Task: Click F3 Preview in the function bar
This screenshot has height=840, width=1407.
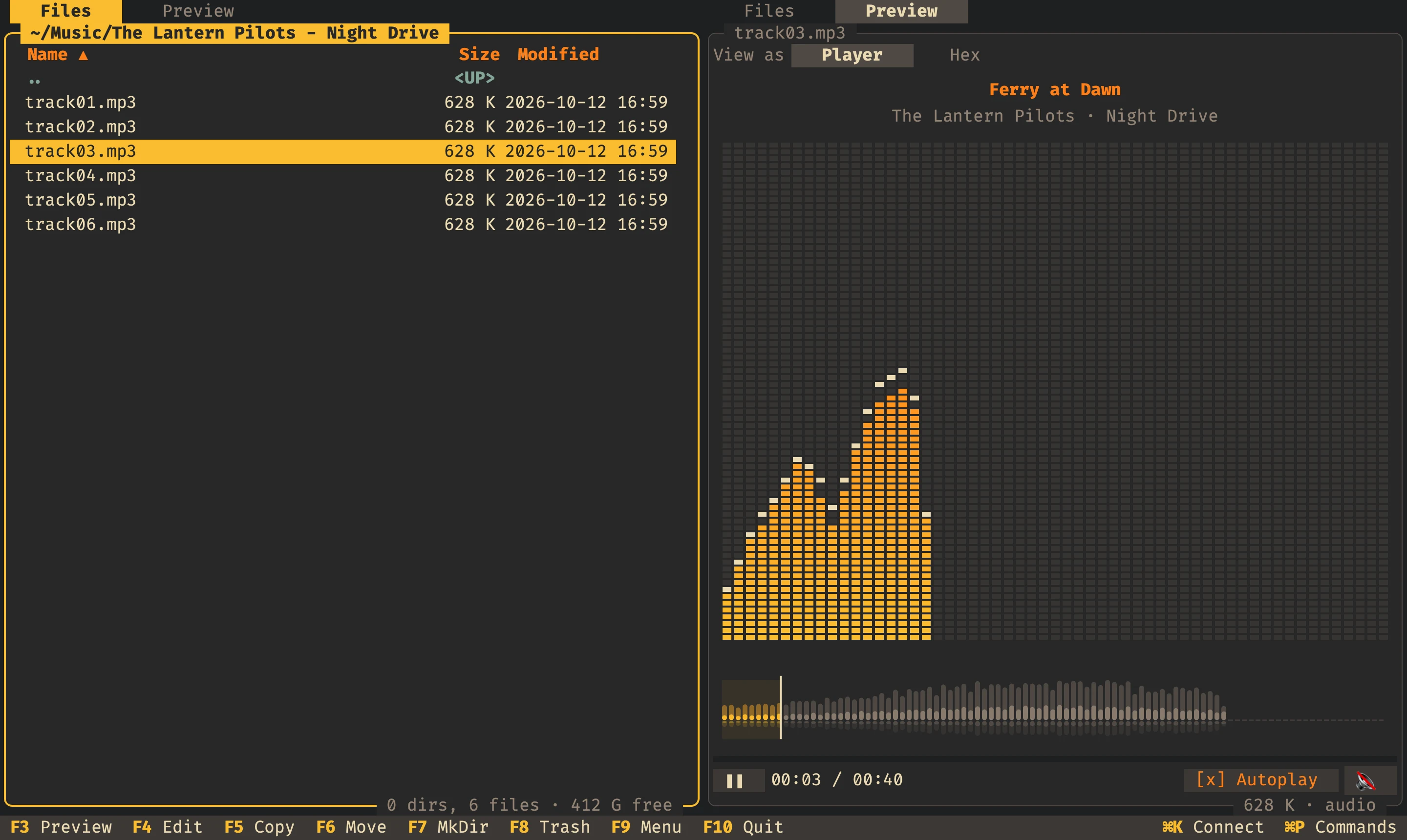Action: pyautogui.click(x=61, y=827)
